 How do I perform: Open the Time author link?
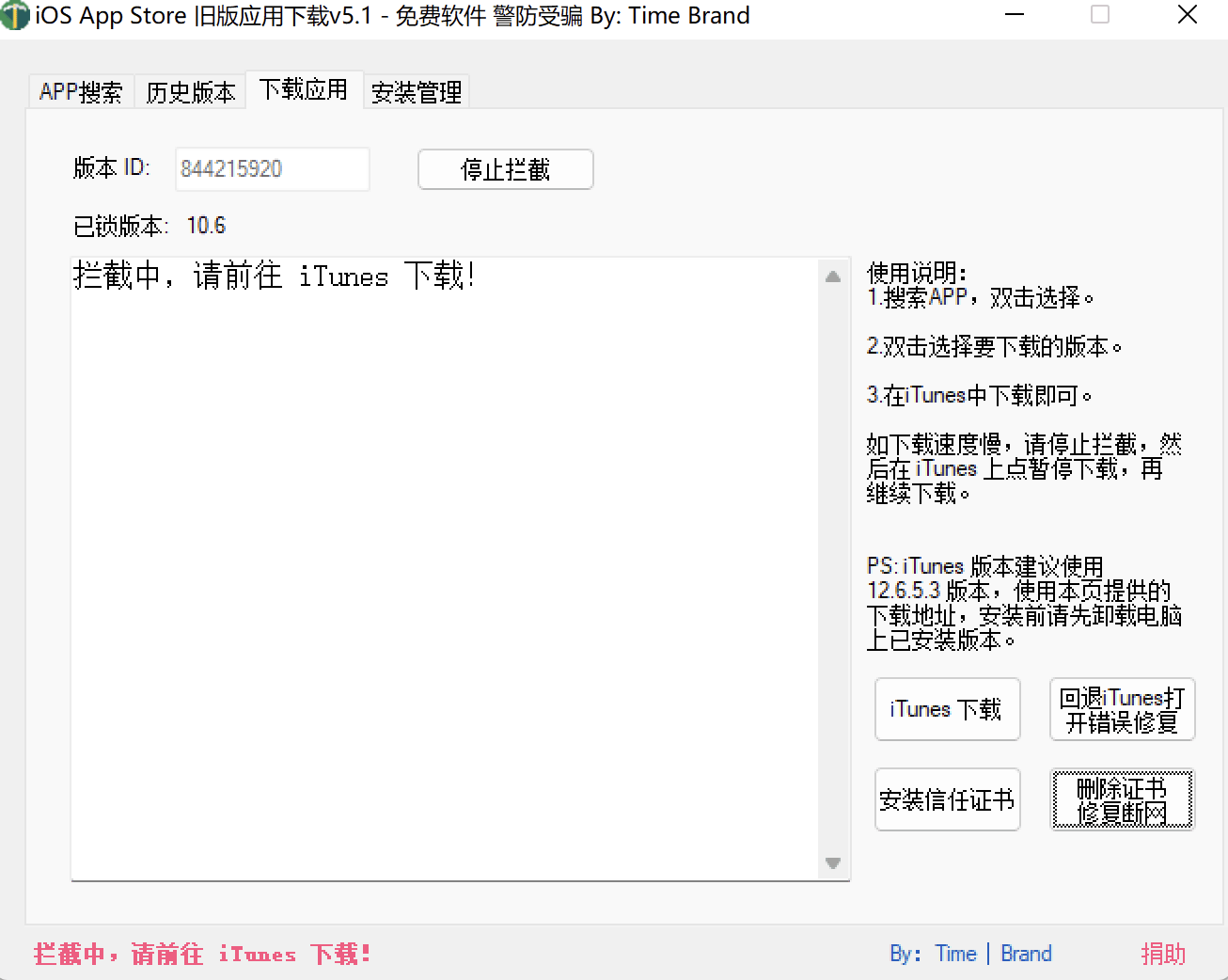[955, 954]
